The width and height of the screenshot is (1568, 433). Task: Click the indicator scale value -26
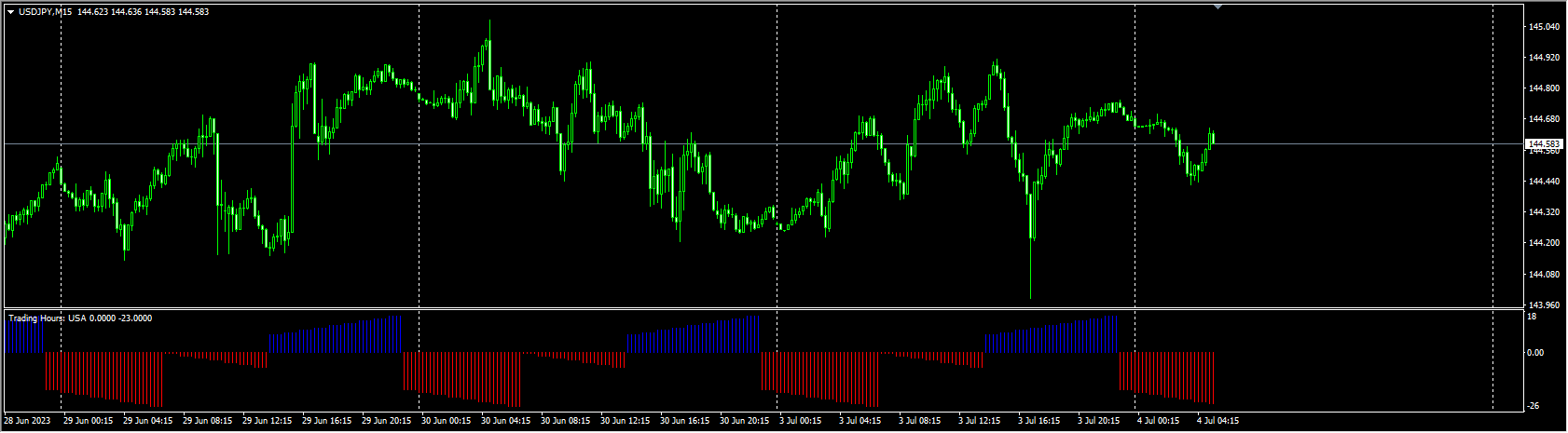click(1533, 406)
